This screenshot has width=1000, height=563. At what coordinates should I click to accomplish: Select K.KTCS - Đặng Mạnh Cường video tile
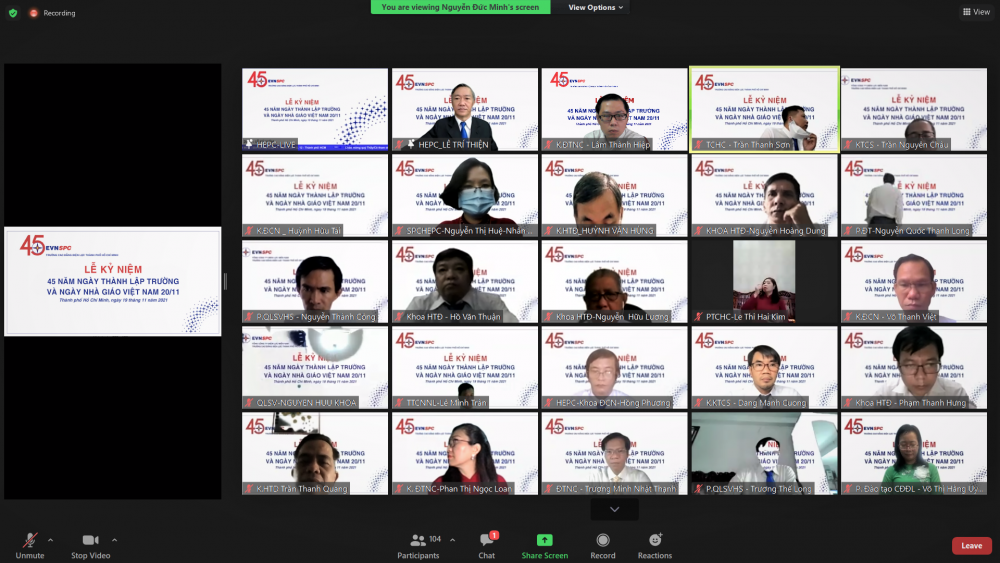[x=765, y=368]
